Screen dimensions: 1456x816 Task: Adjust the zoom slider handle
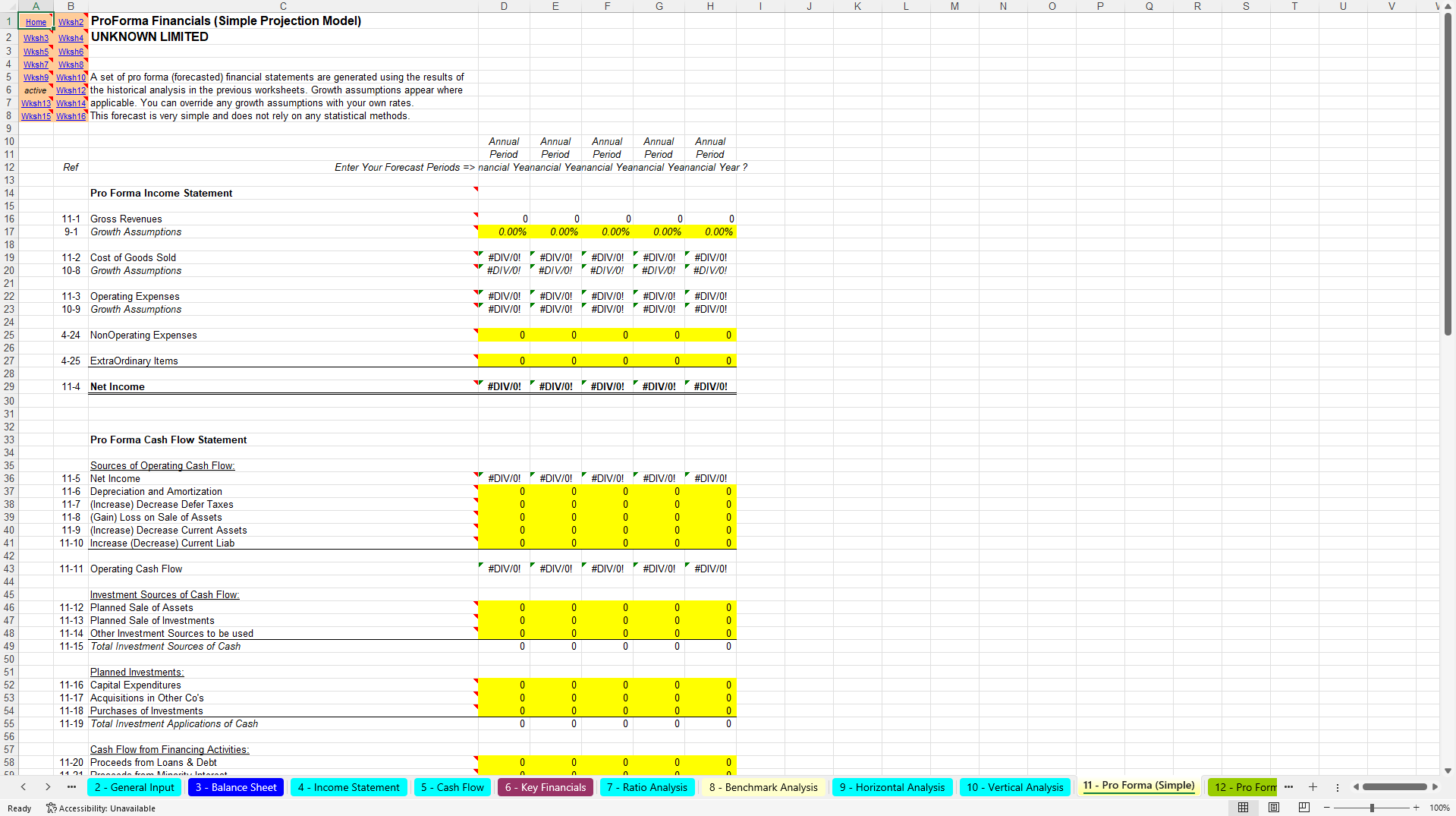point(1372,808)
